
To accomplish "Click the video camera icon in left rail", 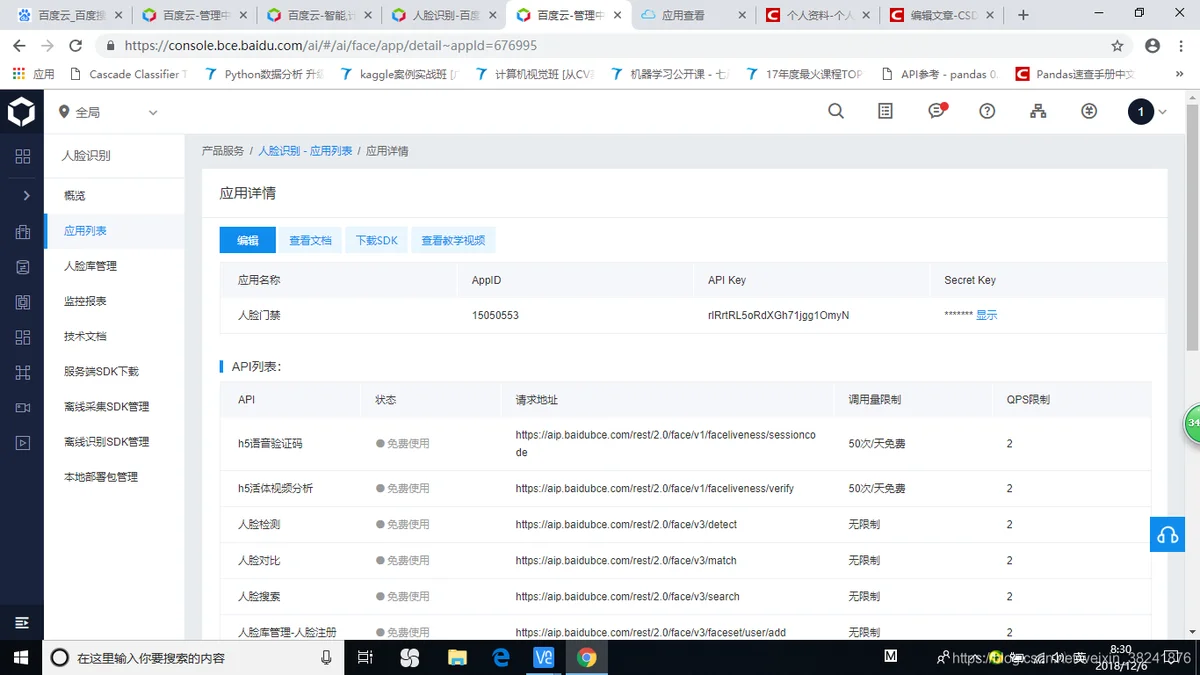I will pyautogui.click(x=22, y=408).
